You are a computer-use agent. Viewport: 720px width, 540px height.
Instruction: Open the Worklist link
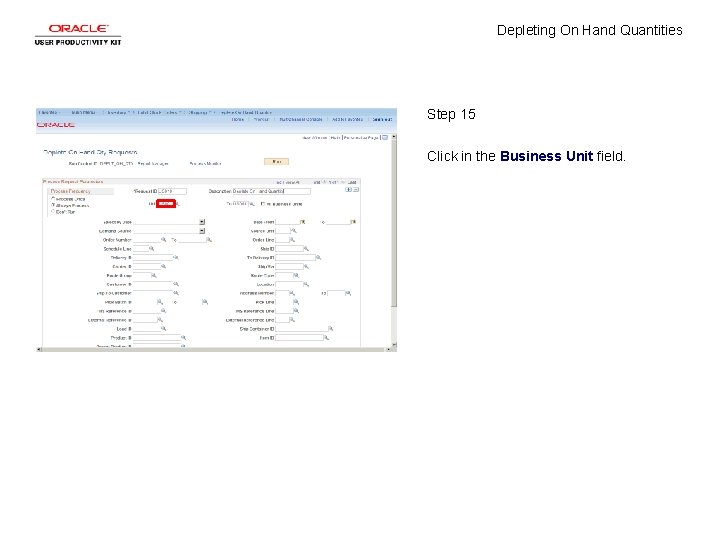[261, 119]
